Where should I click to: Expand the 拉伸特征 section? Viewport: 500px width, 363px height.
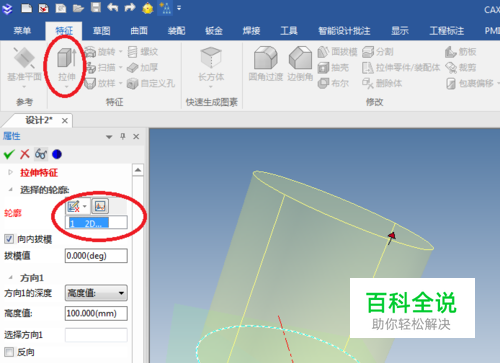pyautogui.click(x=10, y=172)
